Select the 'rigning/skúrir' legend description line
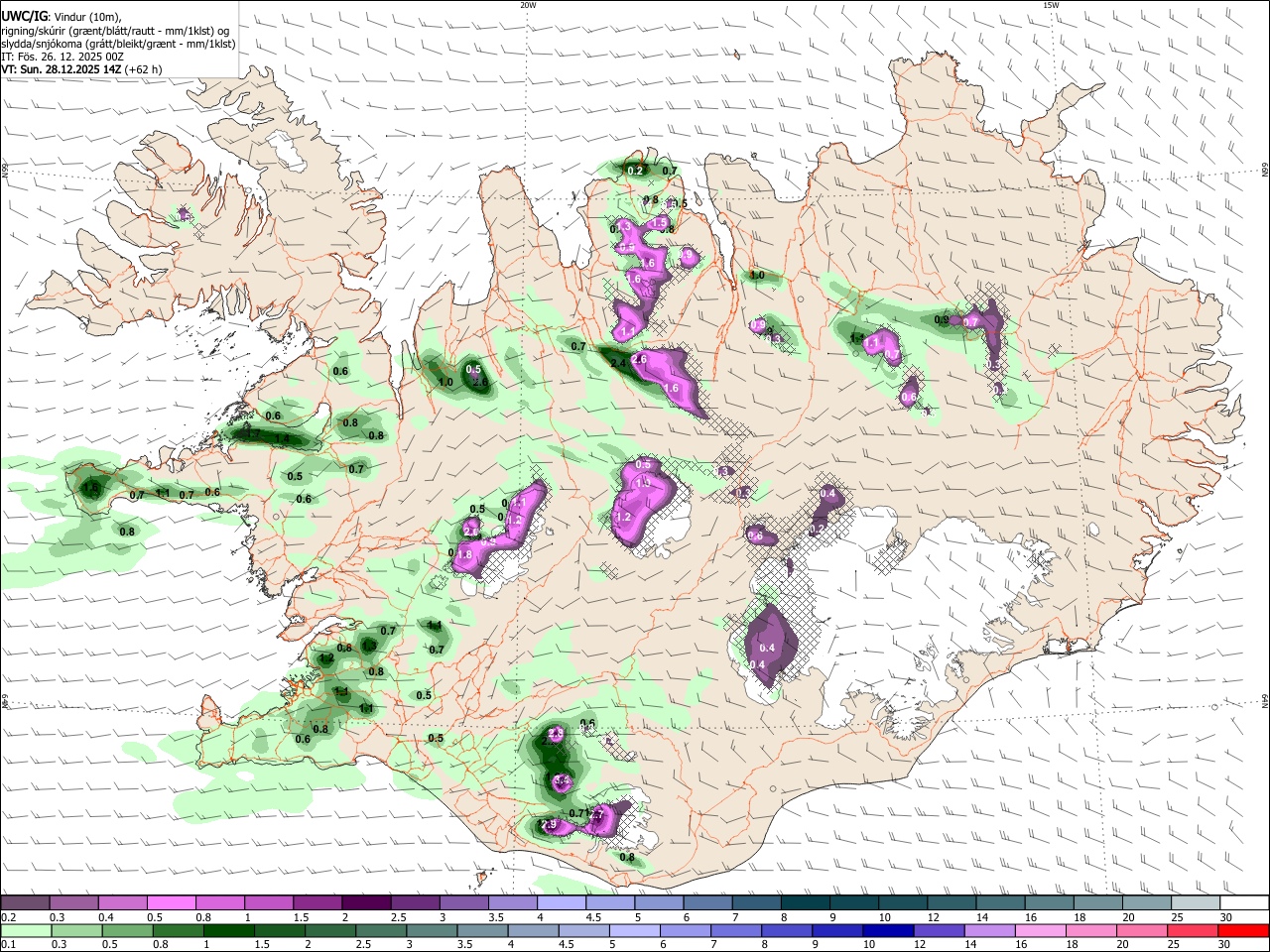This screenshot has height=952, width=1270. coord(115,31)
